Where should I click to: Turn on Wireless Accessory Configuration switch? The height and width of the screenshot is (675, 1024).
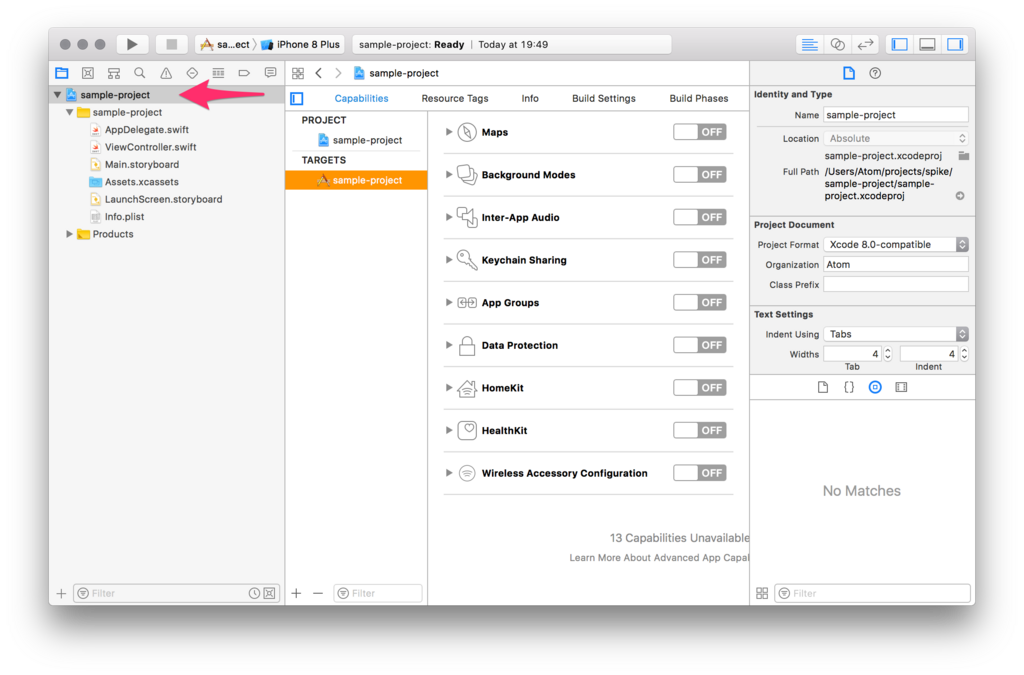[x=699, y=473]
